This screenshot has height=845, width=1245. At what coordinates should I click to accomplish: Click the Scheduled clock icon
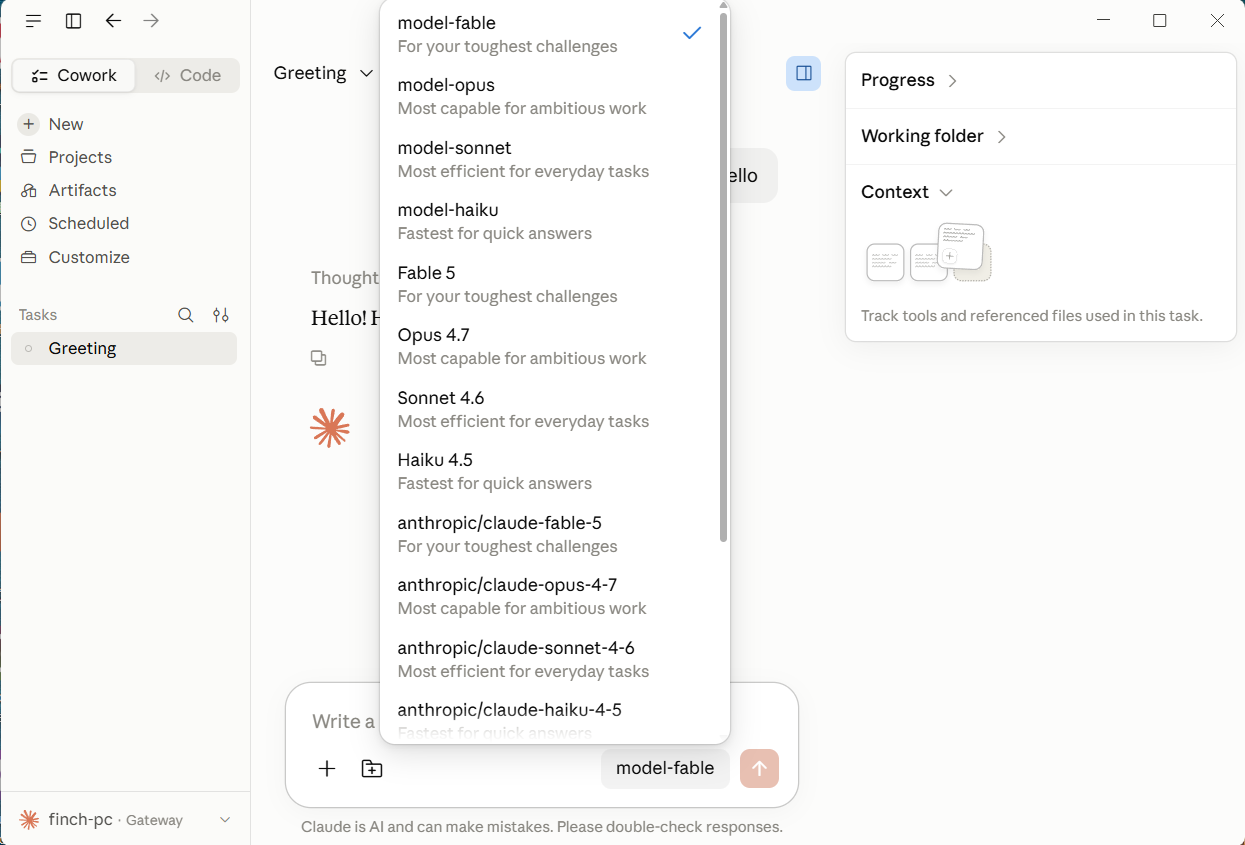(29, 223)
